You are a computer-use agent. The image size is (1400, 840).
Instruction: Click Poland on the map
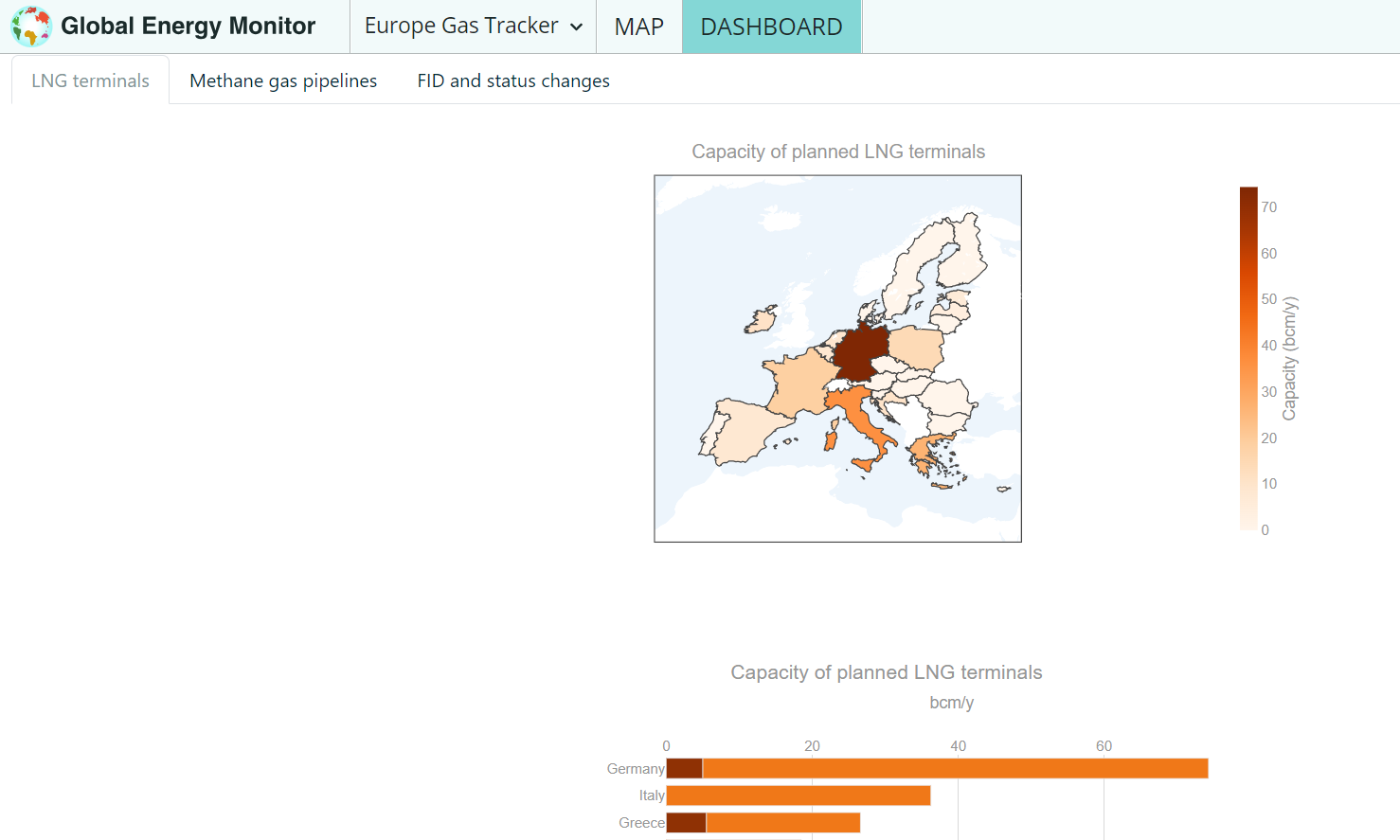coord(917,348)
